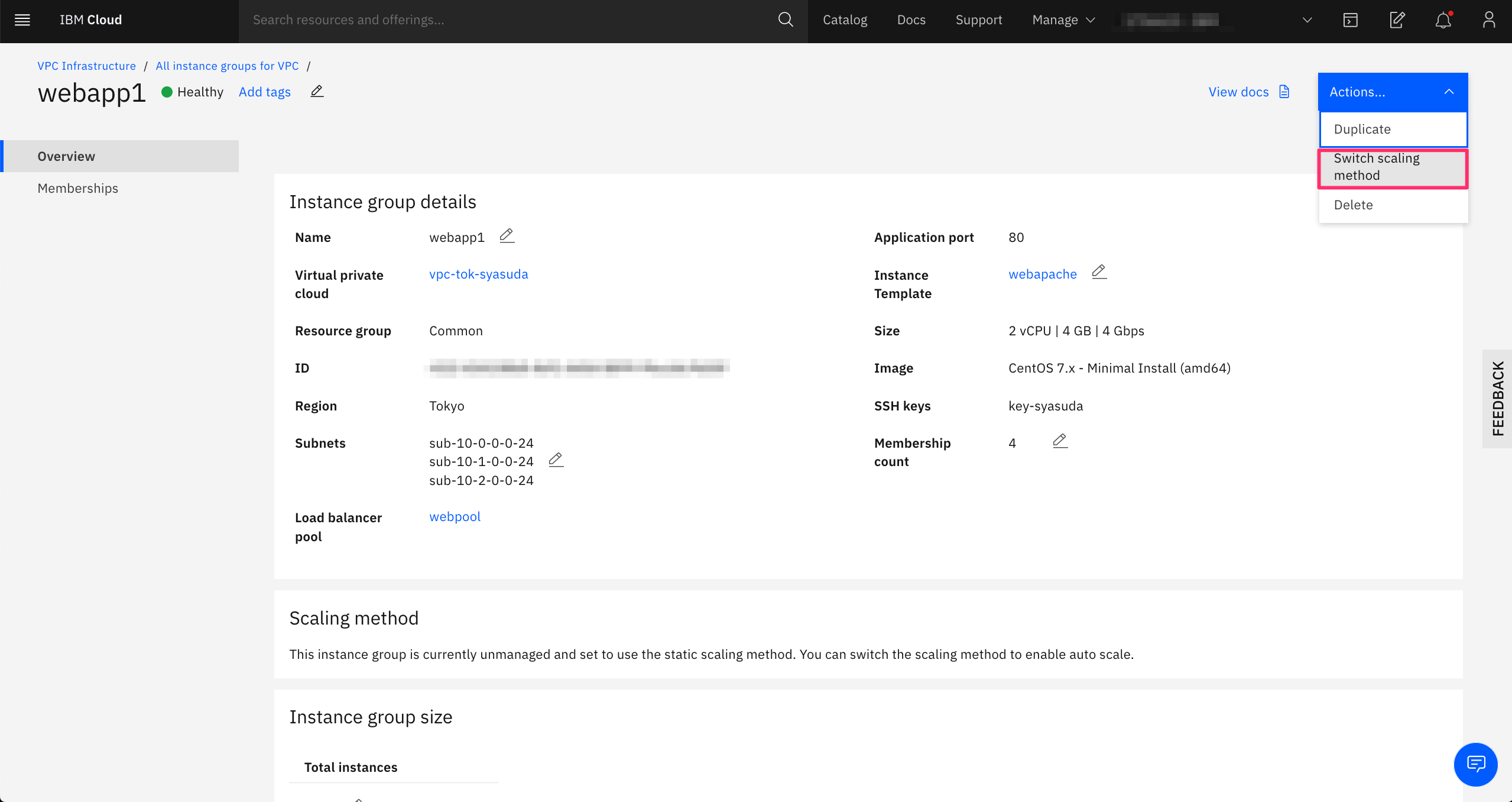Choose Duplicate from Actions menu
The image size is (1512, 802).
tap(1392, 130)
